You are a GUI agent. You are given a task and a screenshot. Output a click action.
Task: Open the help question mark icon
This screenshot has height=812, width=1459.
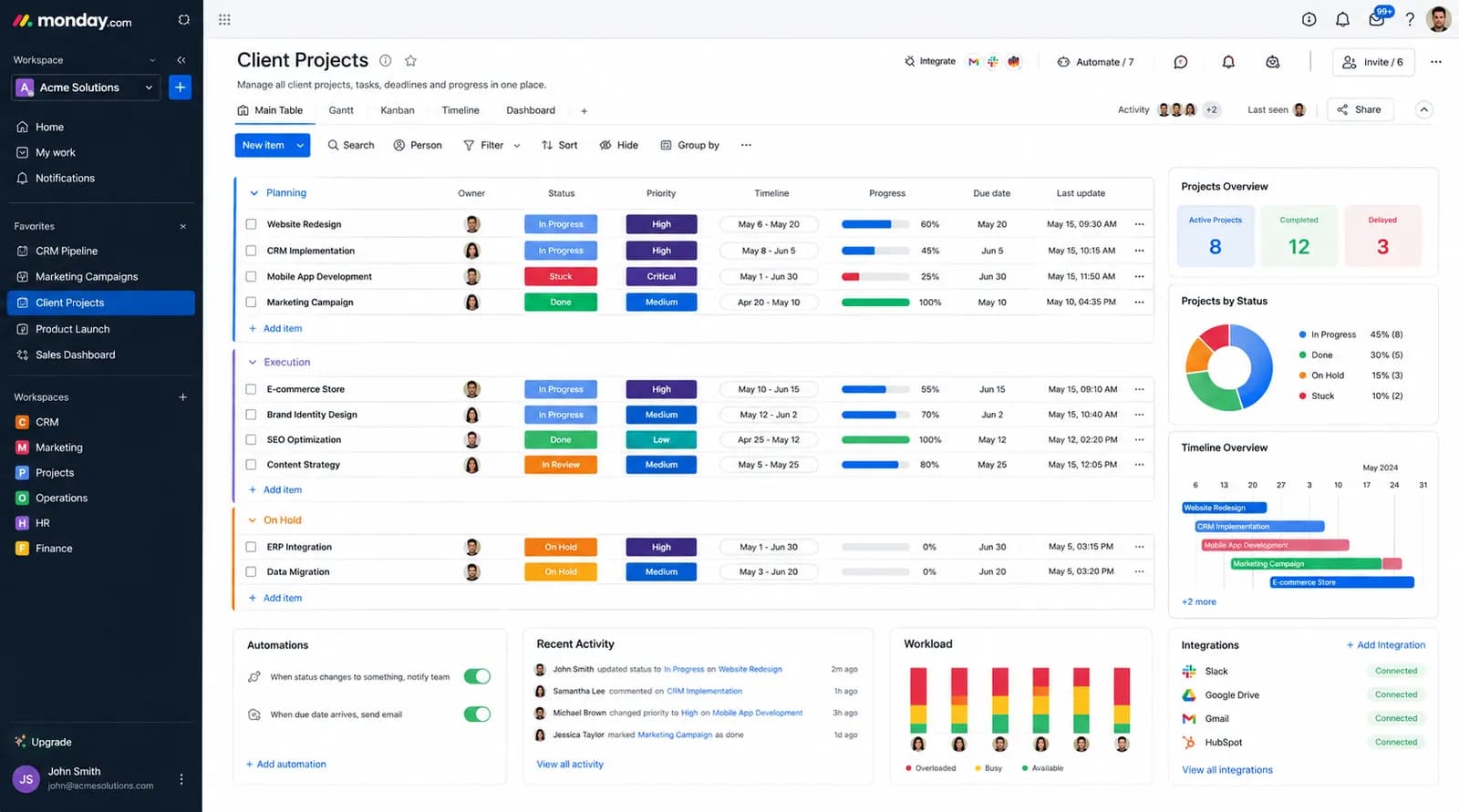coord(1410,19)
